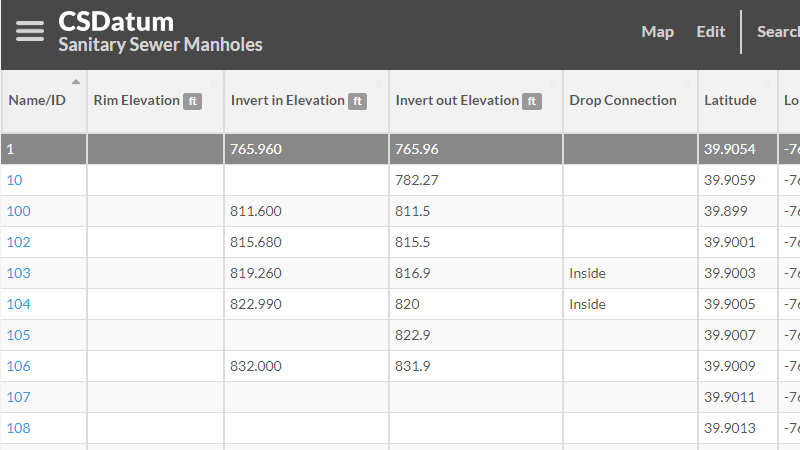The width and height of the screenshot is (800, 450).
Task: Click the ft badge beside Invert out Elevation
Action: (532, 101)
